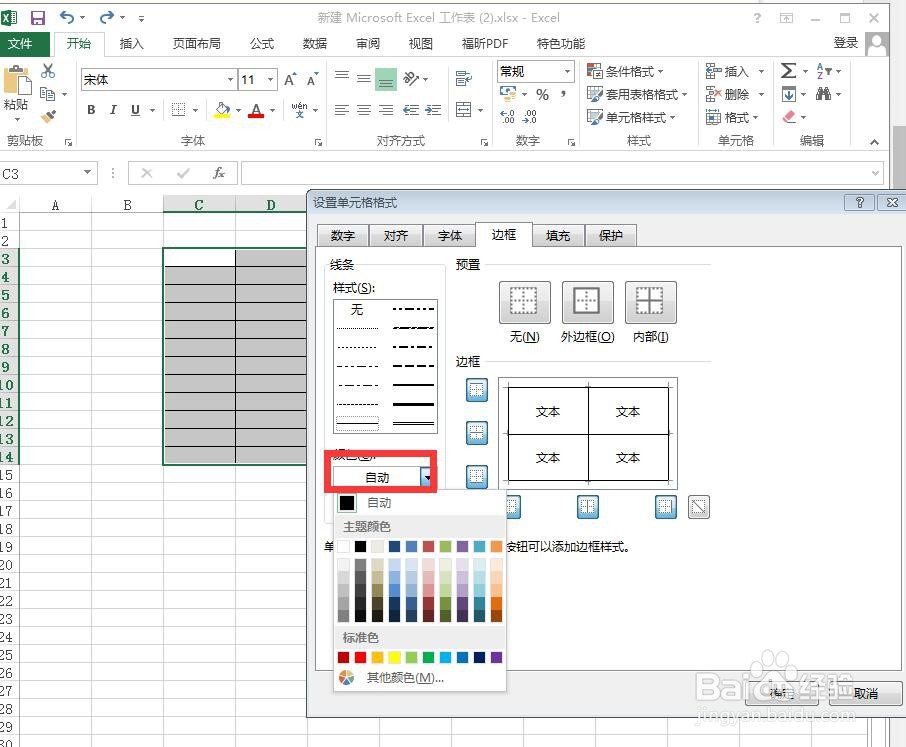Switch to the 页面布局 ribbon tab
This screenshot has width=906, height=747.
196,44
